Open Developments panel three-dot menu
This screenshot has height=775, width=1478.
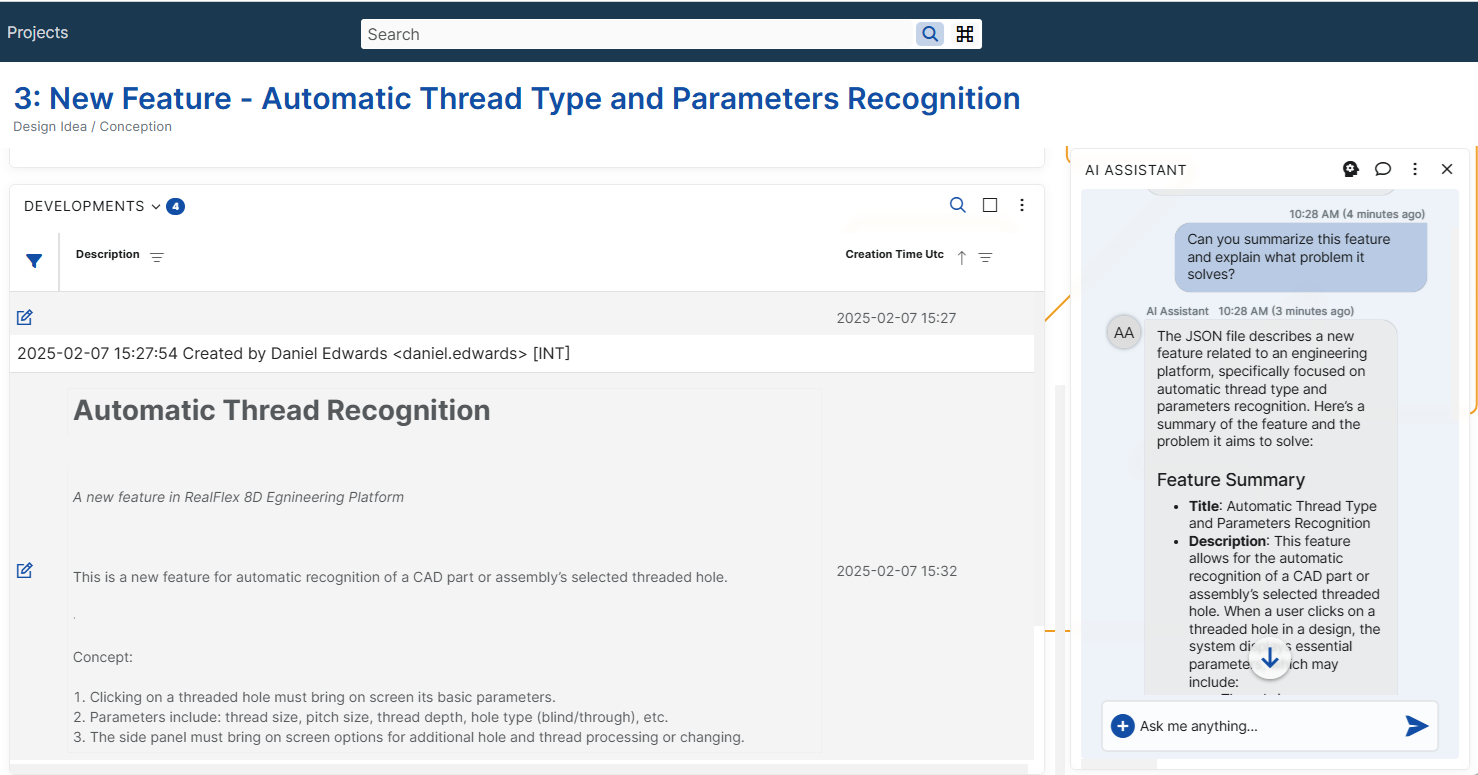(1021, 205)
